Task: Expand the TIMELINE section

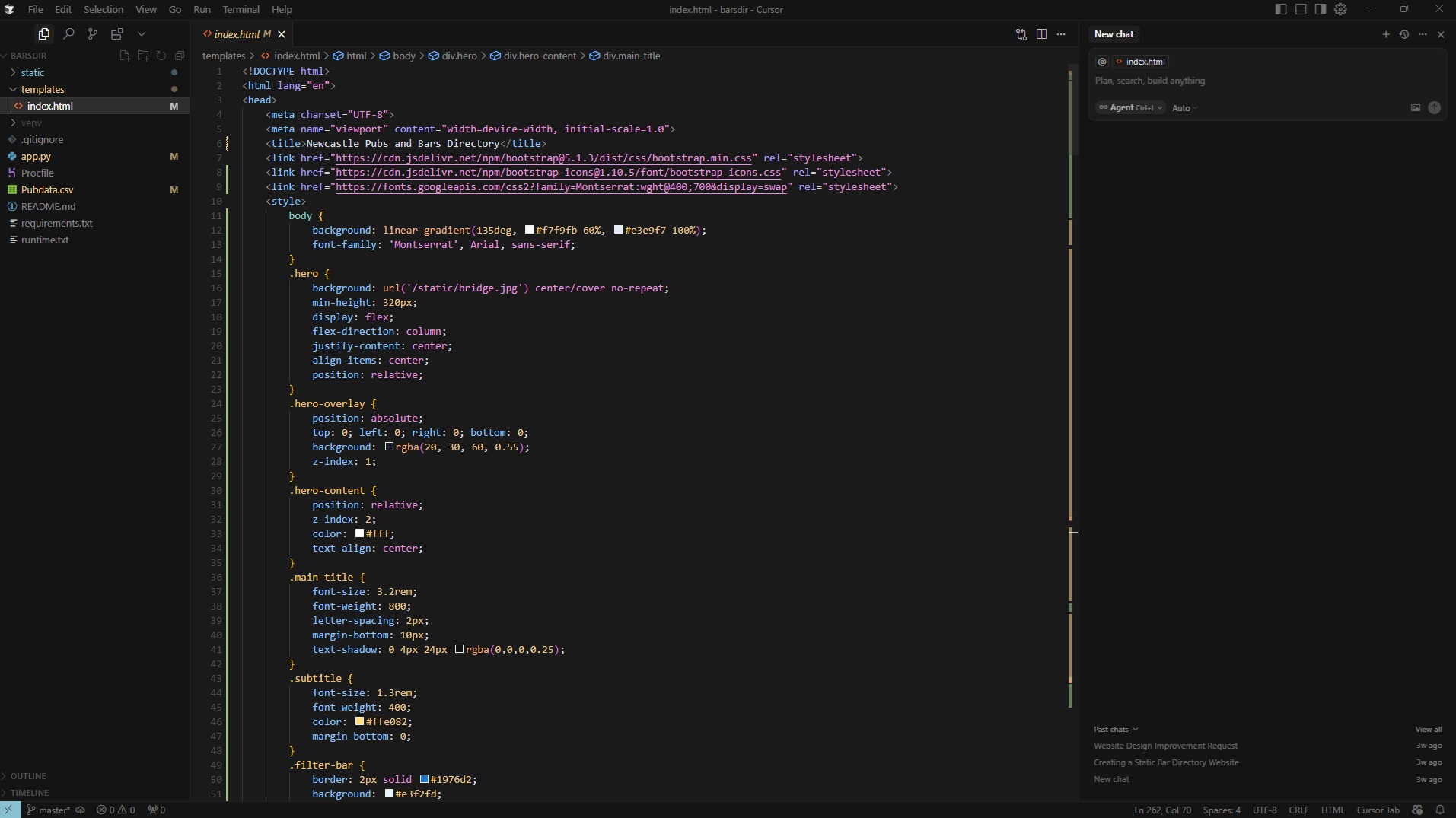Action: [29, 793]
